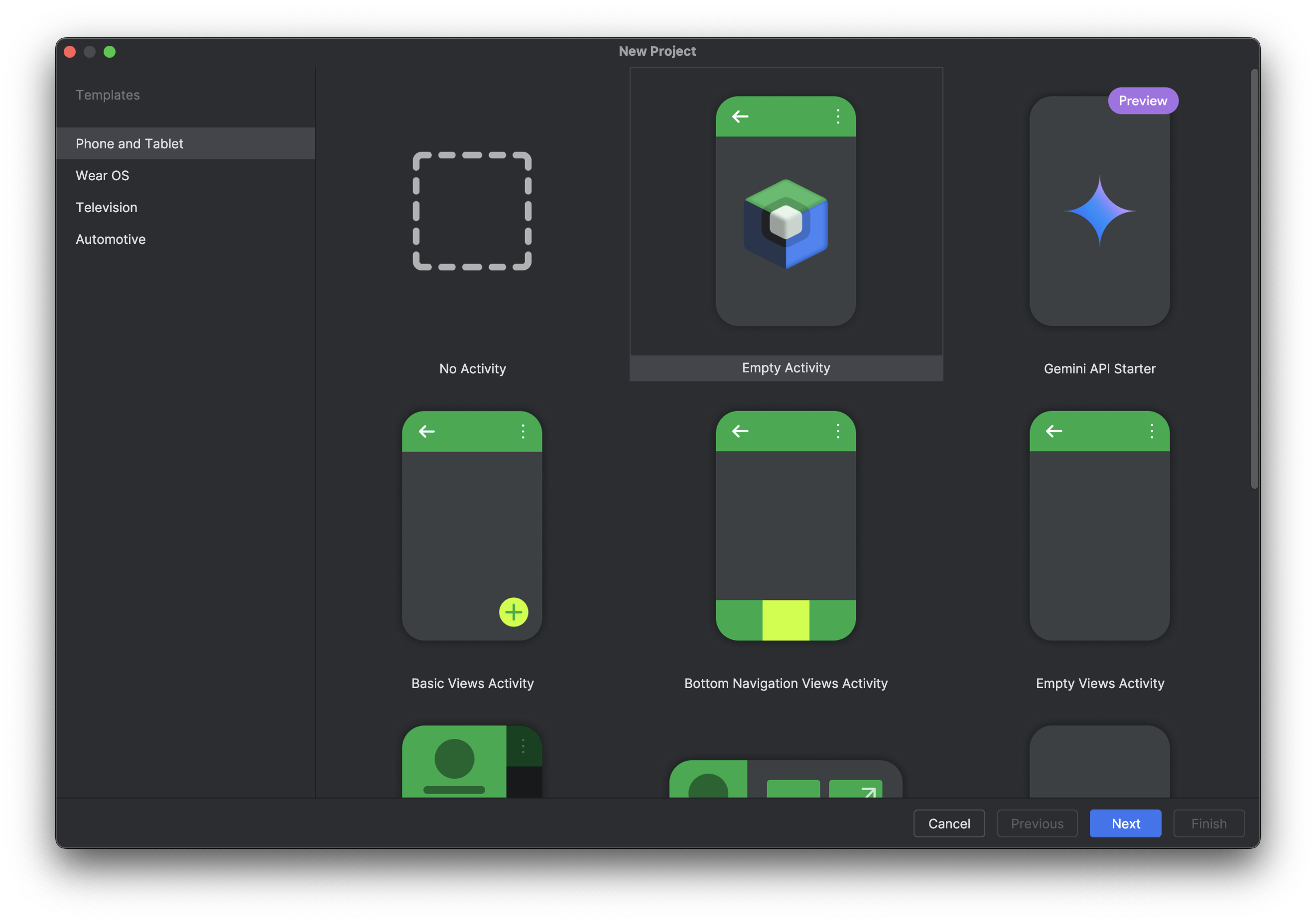Switch to Wear OS templates

click(103, 175)
